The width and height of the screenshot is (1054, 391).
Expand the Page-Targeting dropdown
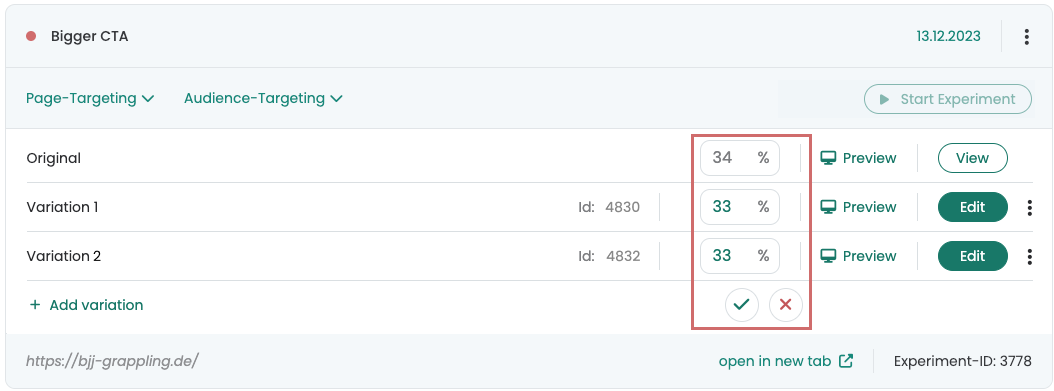click(x=90, y=99)
